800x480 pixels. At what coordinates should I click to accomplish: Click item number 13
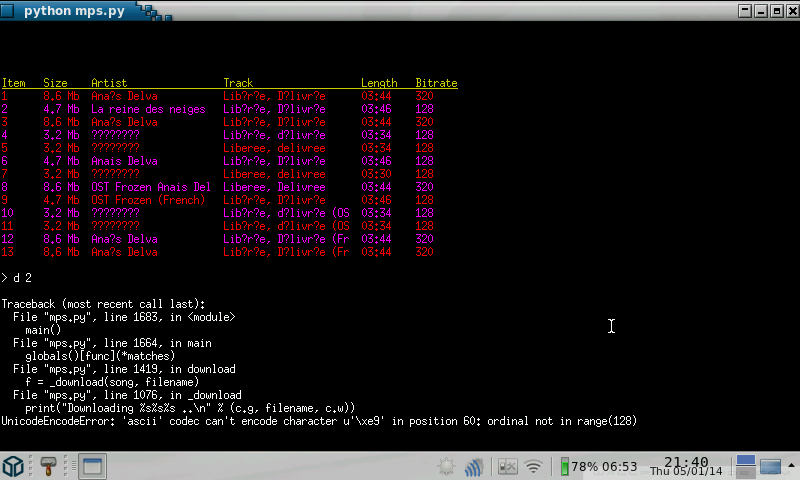tap(8, 252)
